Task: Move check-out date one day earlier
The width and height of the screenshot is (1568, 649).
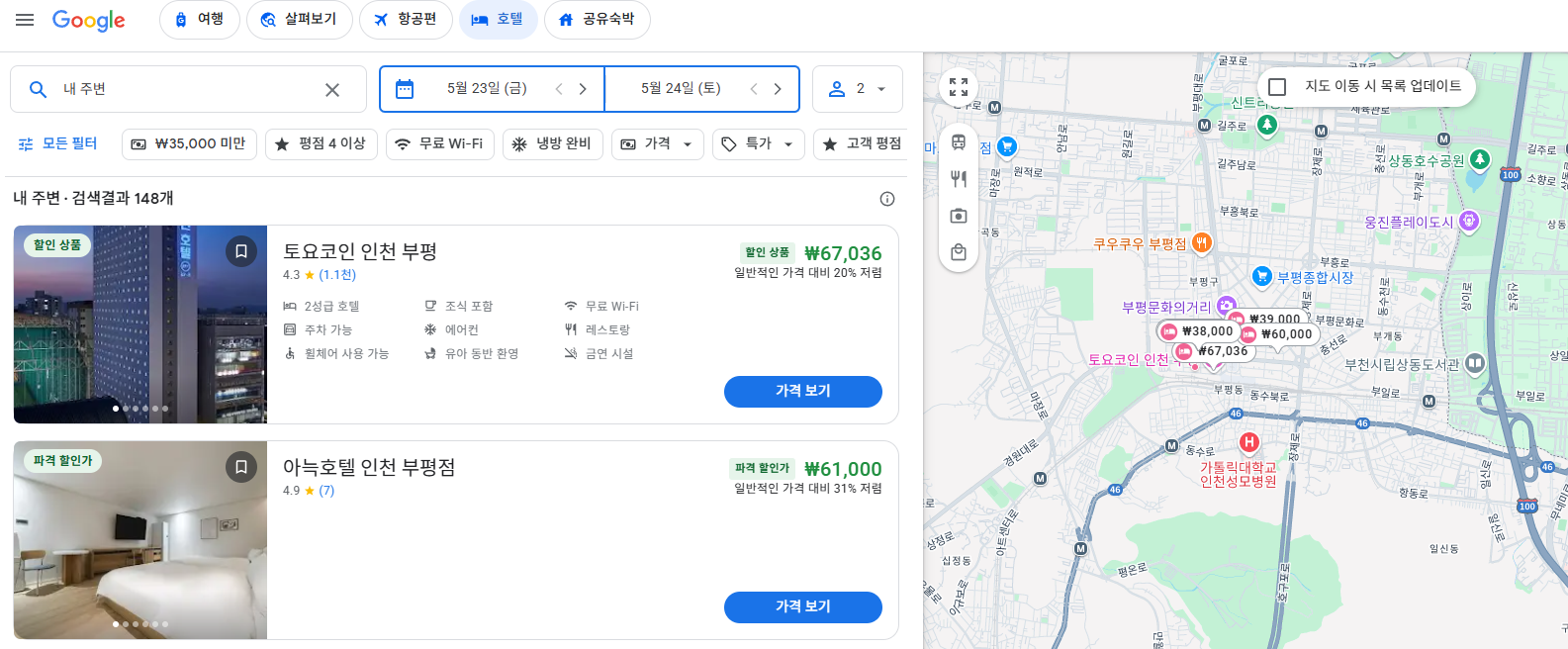Action: pos(754,89)
